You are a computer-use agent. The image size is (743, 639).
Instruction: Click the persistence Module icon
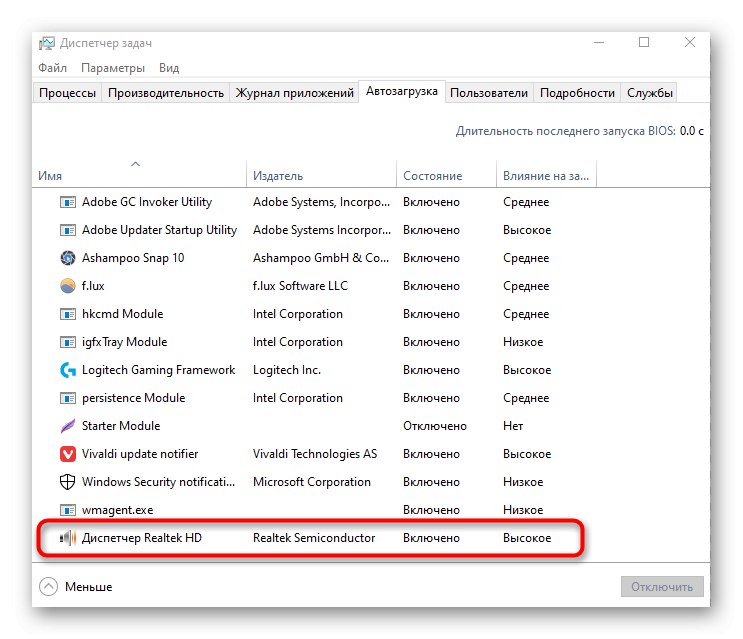pos(68,398)
